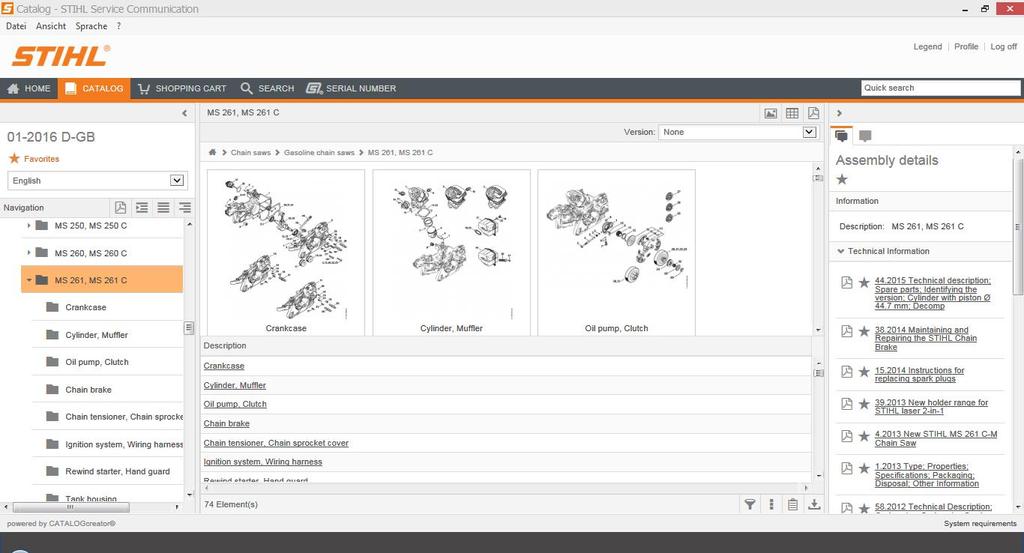Toggle favorite star for 1.2013 Type Properties document

coord(864,468)
